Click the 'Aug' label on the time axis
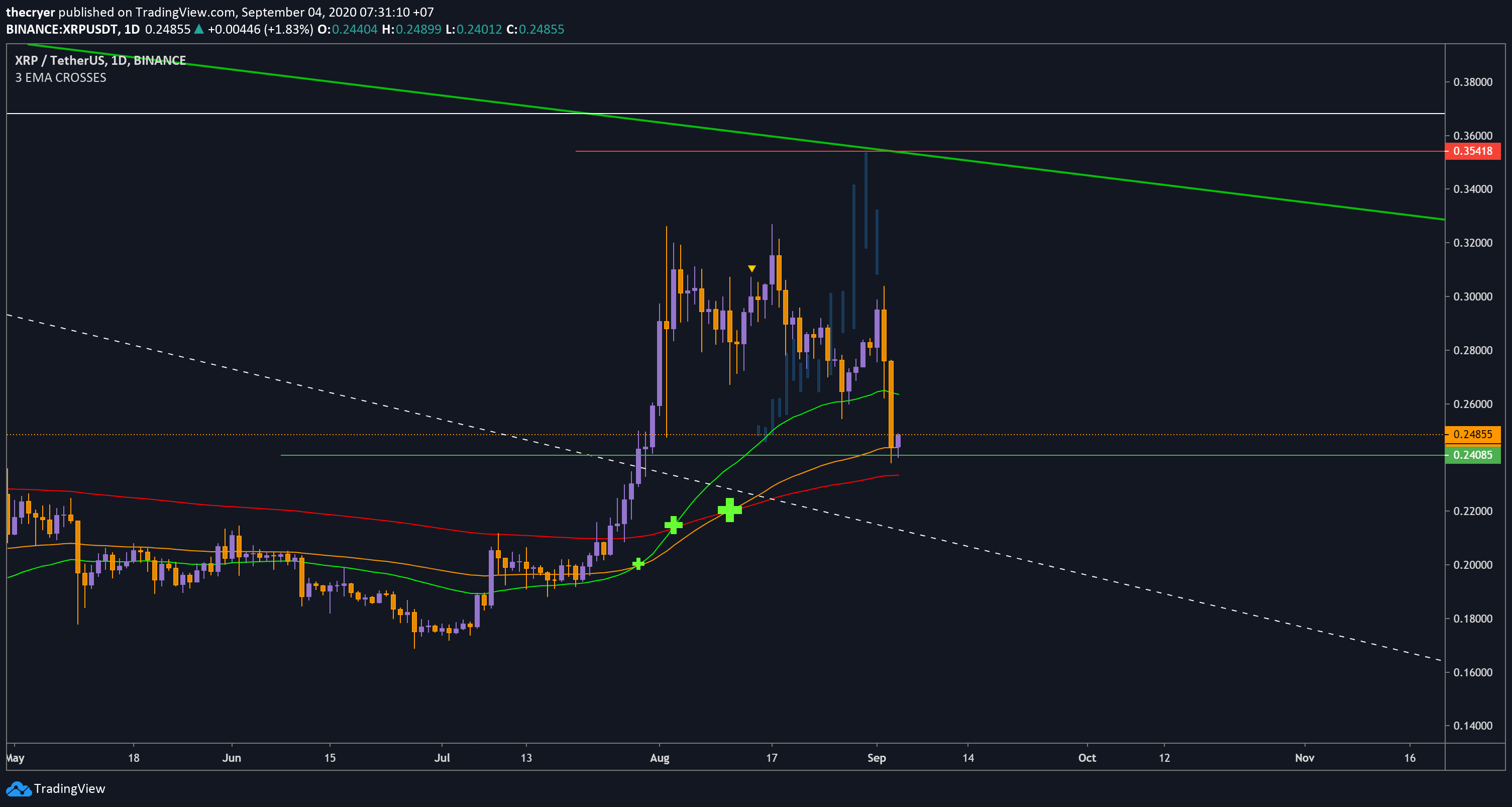This screenshot has height=807, width=1512. [x=660, y=758]
